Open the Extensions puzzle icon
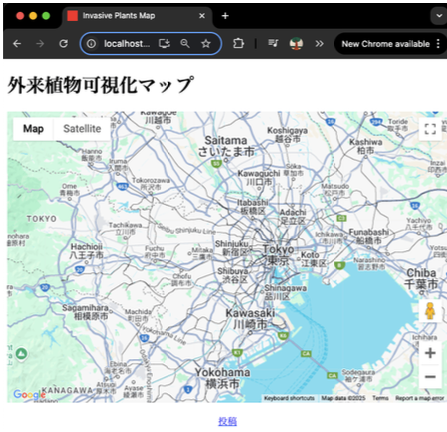The image size is (447, 432). point(238,44)
